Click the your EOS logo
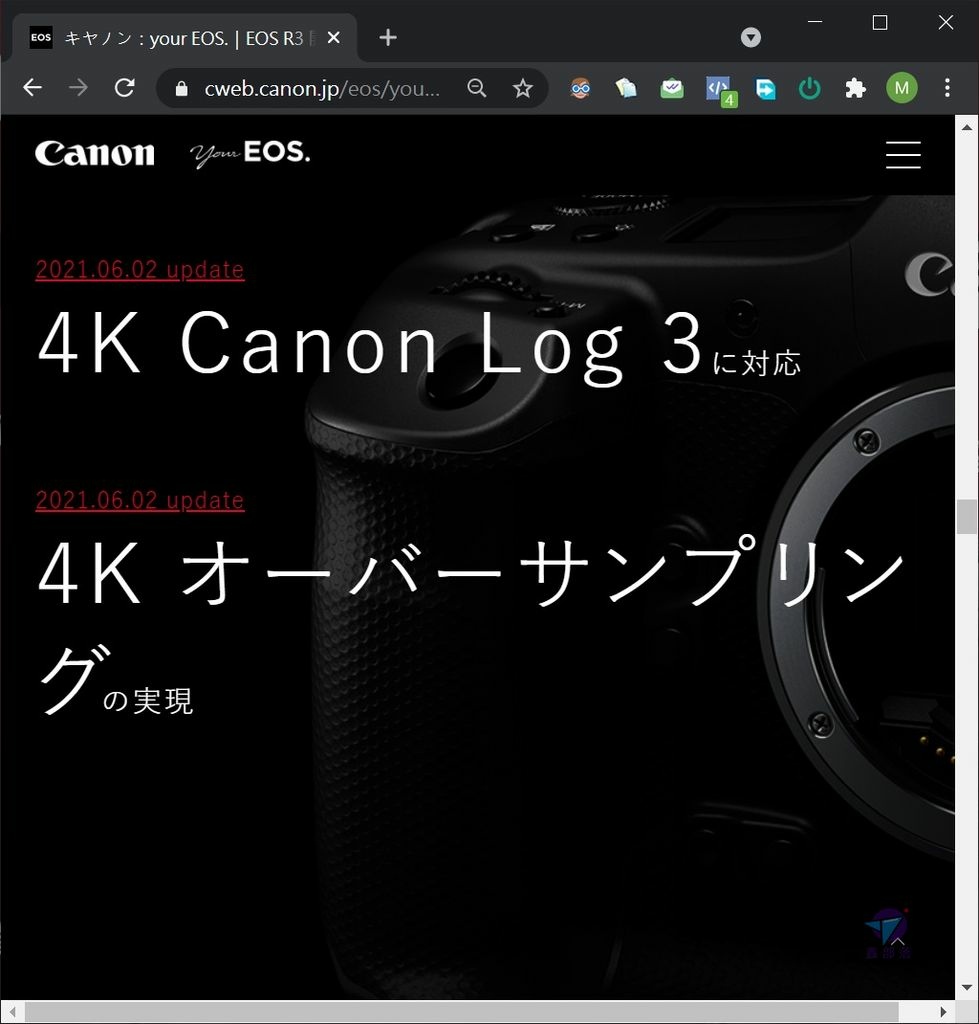The width and height of the screenshot is (979, 1024). tap(250, 154)
